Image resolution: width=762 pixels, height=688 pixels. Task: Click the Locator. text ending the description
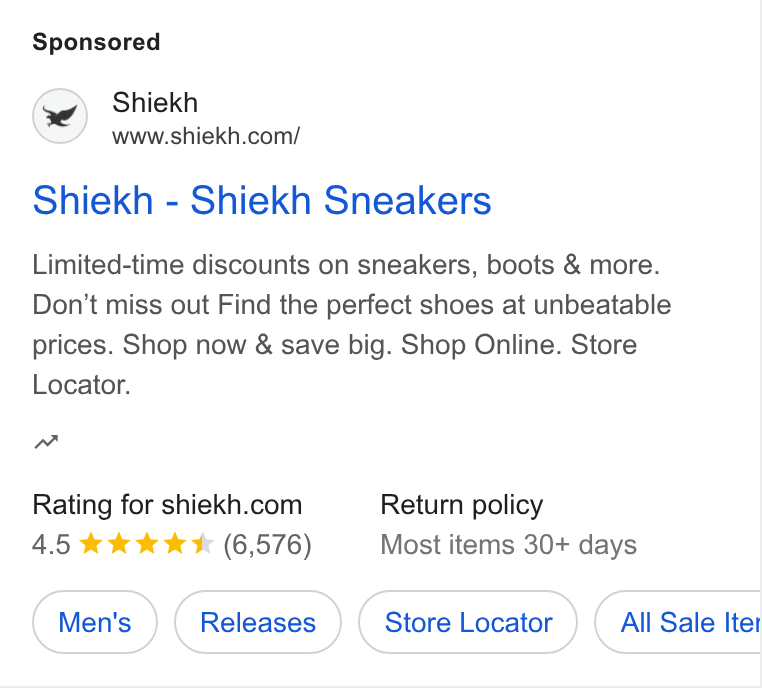click(82, 385)
